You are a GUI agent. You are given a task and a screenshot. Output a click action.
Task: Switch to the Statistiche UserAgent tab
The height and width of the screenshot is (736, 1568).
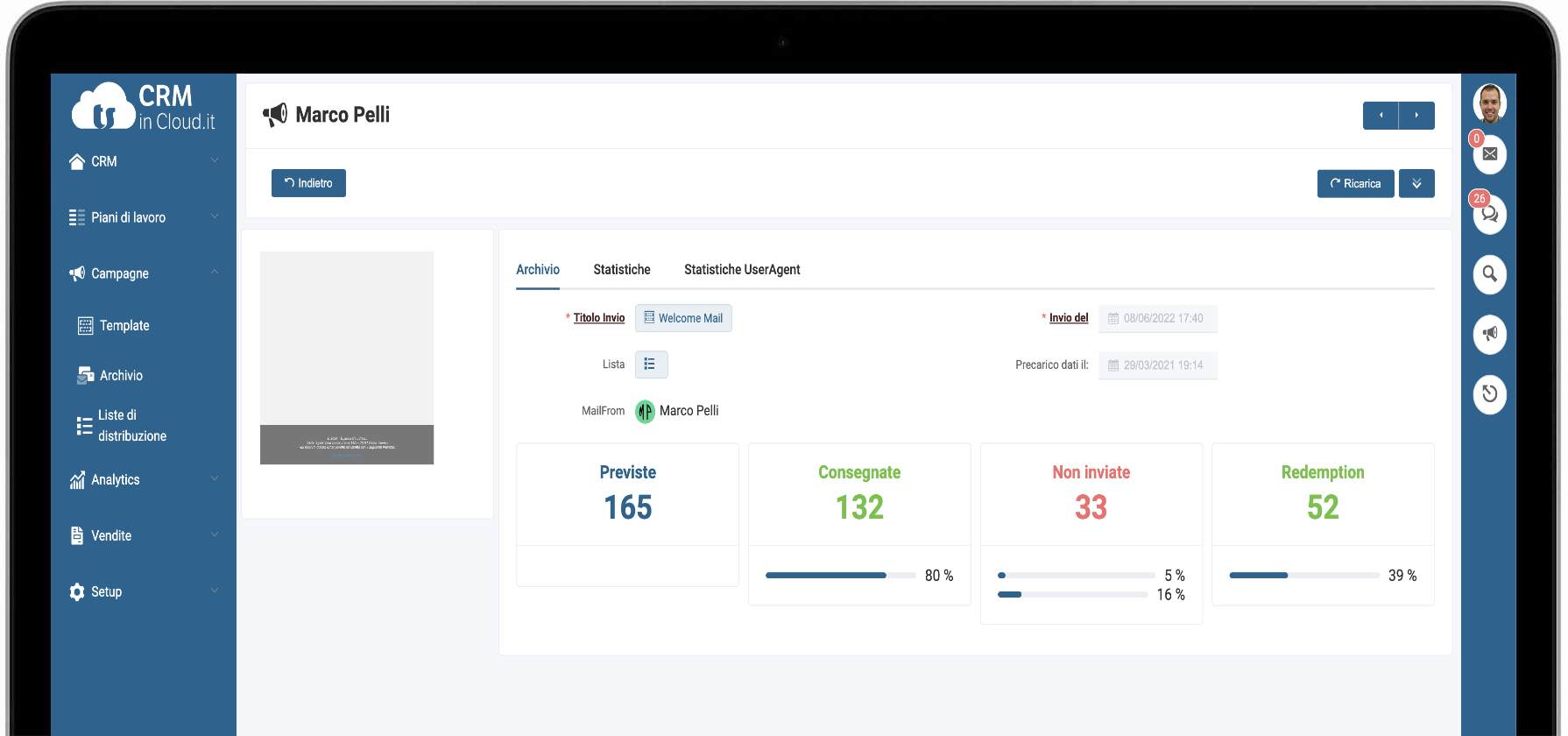click(742, 270)
